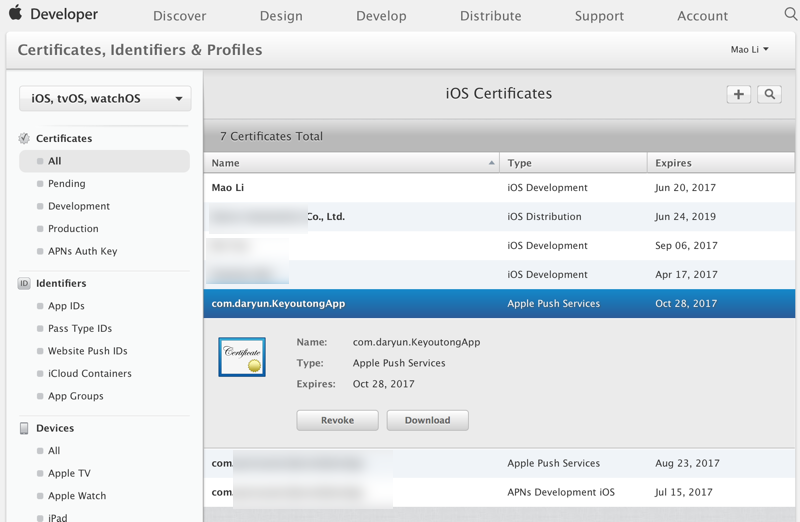Show Development certificates
800x522 pixels.
click(x=79, y=206)
